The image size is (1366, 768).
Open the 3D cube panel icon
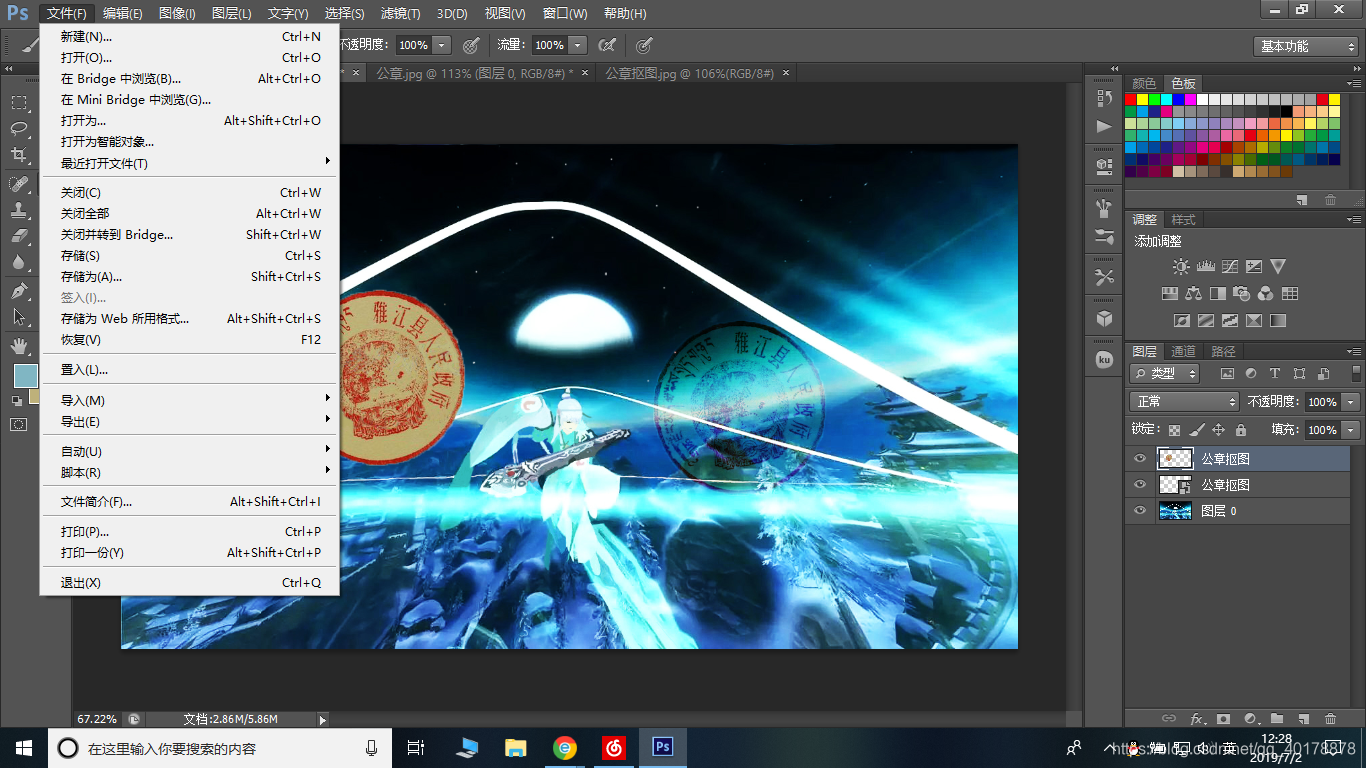click(x=1104, y=318)
